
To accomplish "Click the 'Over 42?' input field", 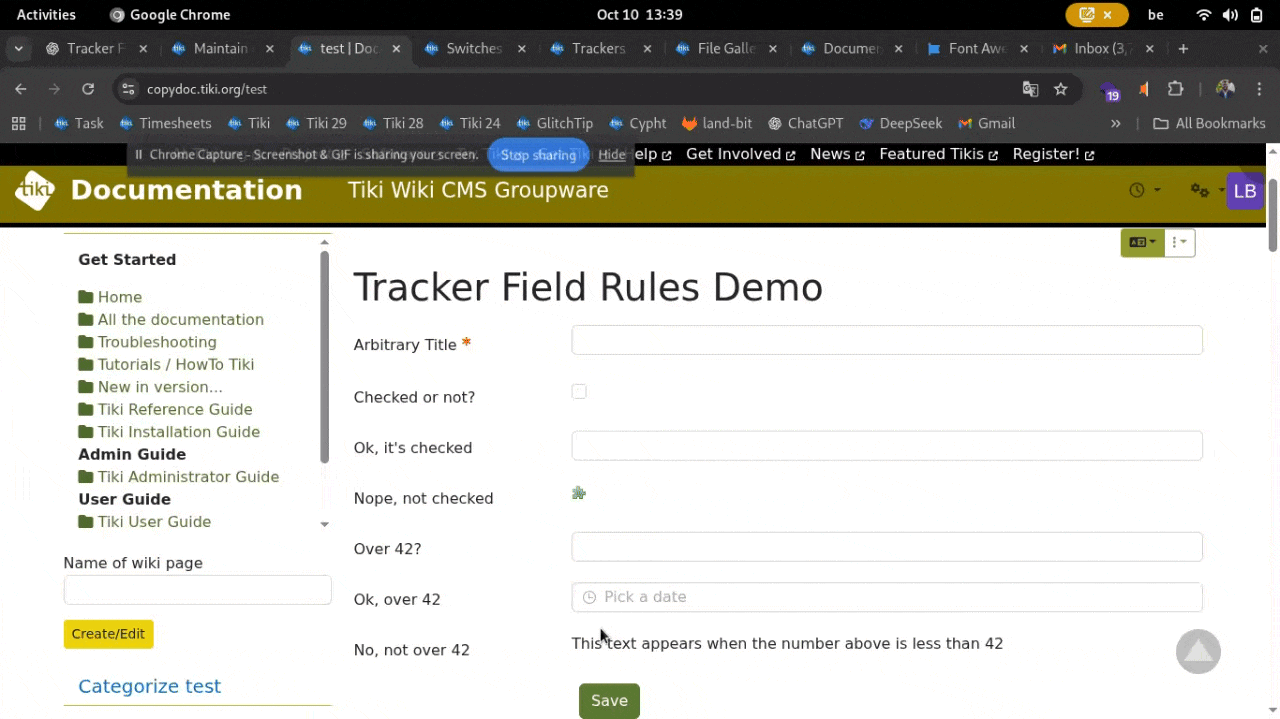I will click(x=887, y=547).
